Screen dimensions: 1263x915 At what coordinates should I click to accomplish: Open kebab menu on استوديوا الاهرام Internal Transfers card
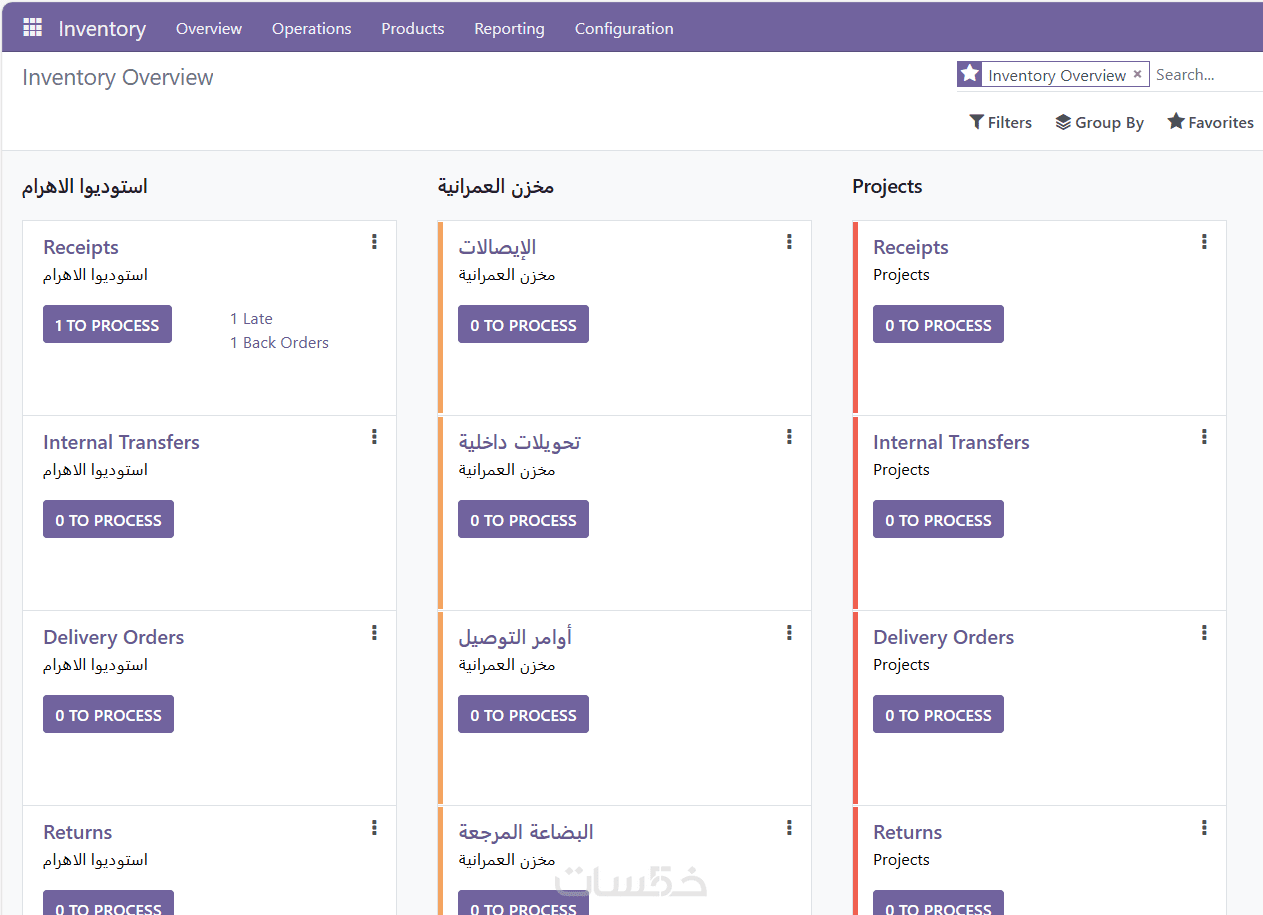tap(374, 436)
